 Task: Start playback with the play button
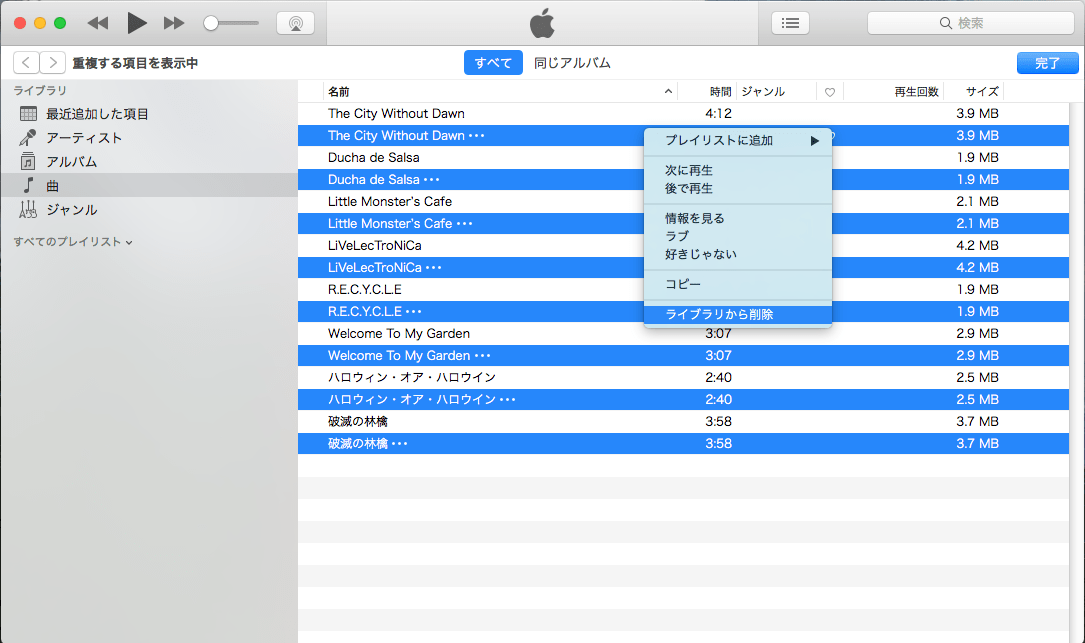tap(136, 23)
